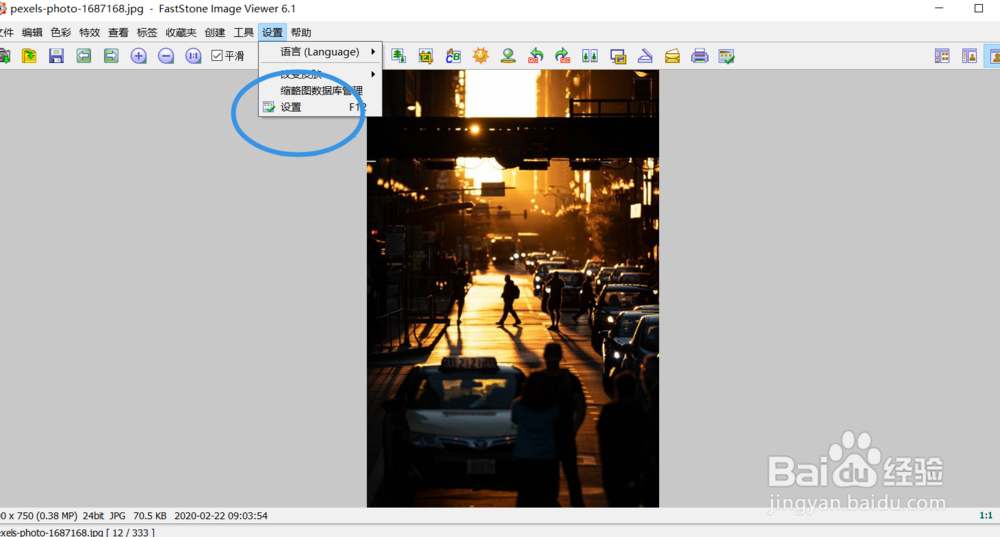Rotate left with the green arrow icon

click(535, 56)
